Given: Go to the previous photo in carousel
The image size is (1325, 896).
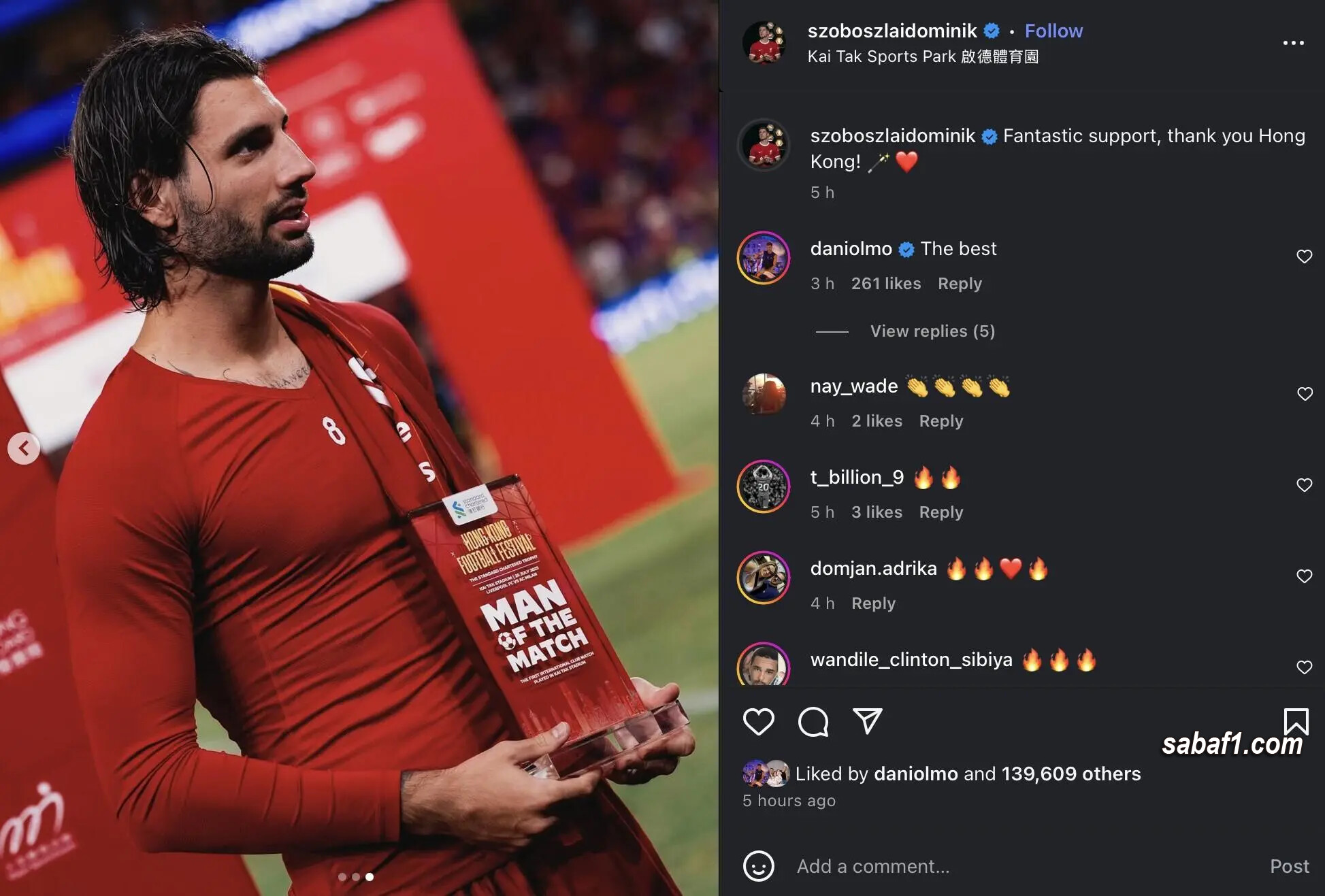Looking at the screenshot, I should click(x=24, y=448).
